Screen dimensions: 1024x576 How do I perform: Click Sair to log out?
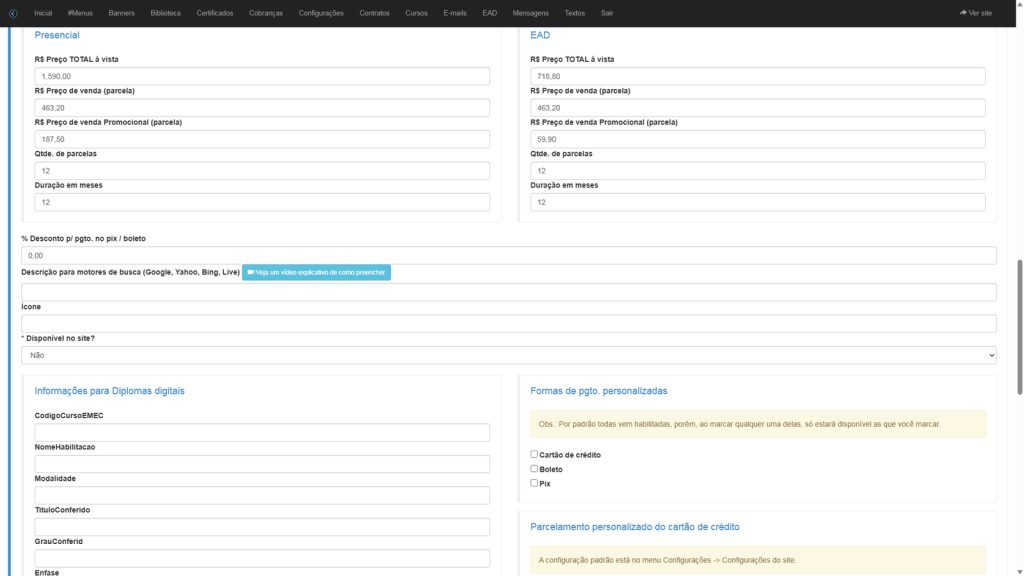[x=607, y=13]
